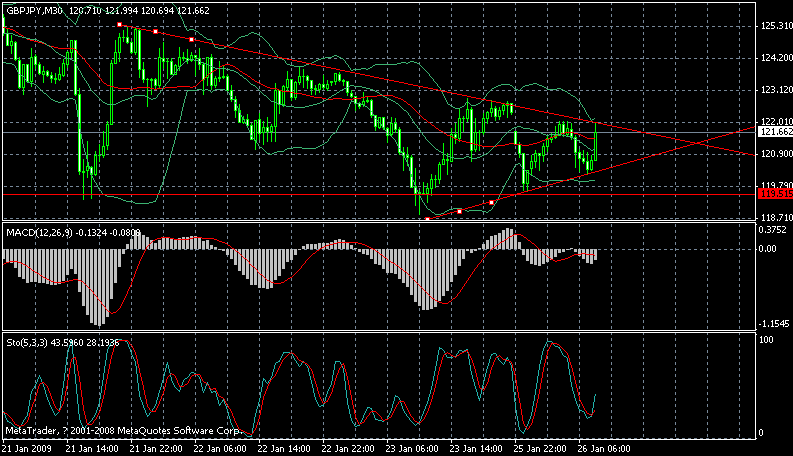Viewport: 793px width, 456px height.
Task: Click the 26 Jan 06:00 time label
Action: [604, 449]
